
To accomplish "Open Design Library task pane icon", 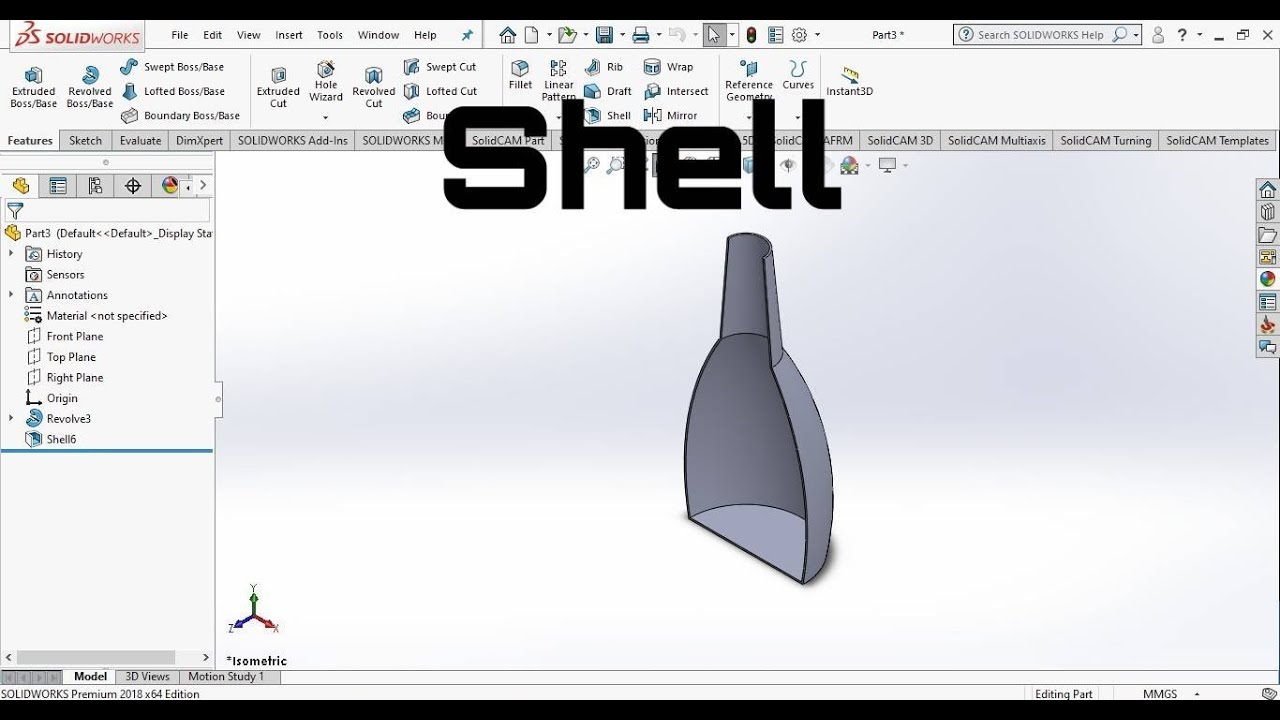I will coord(1268,212).
